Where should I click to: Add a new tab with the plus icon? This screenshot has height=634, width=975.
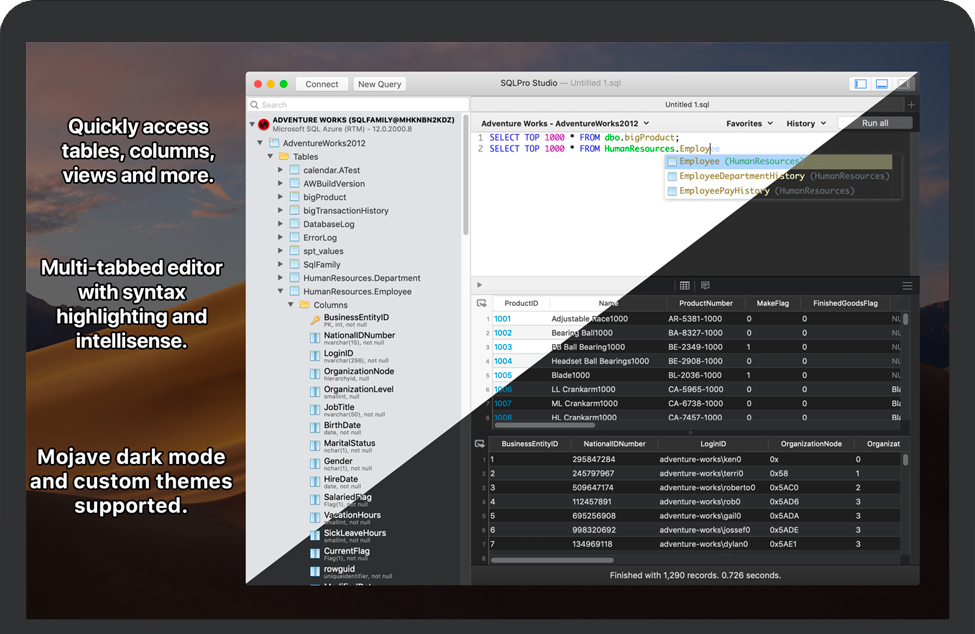910,104
